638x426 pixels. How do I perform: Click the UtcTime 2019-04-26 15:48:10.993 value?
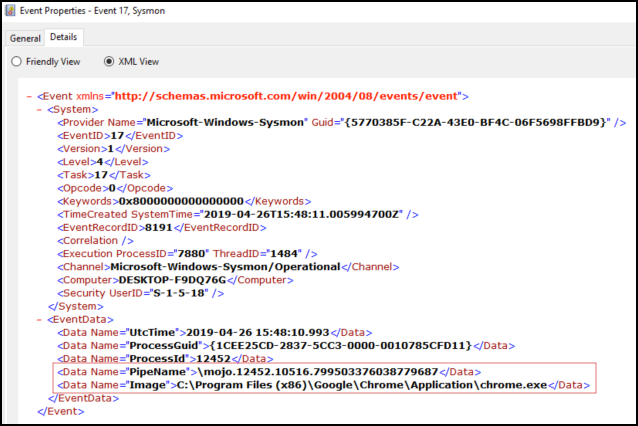click(x=258, y=332)
